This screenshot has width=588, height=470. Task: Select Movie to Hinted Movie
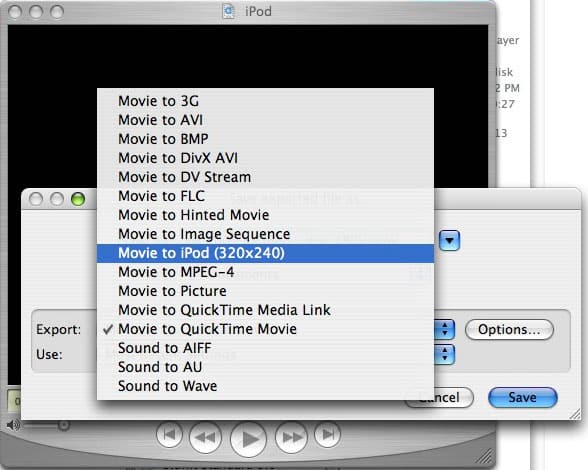[x=265, y=215]
